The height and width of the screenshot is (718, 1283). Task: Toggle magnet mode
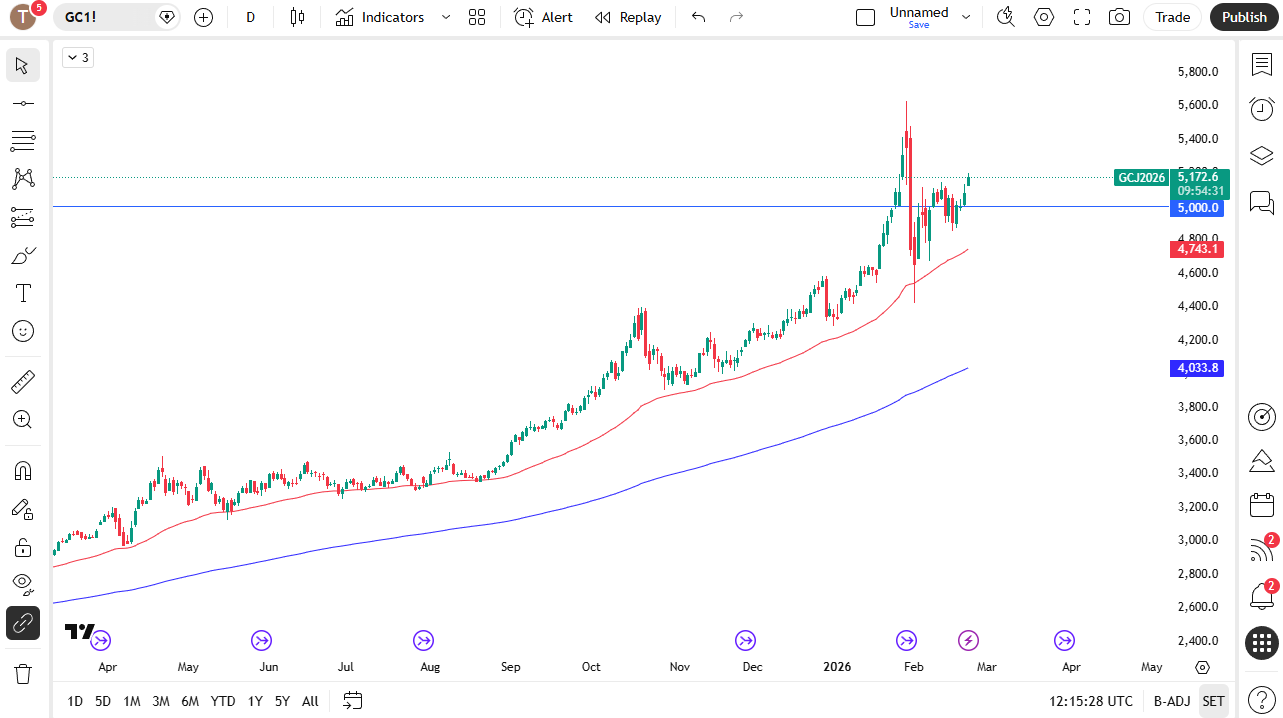click(22, 470)
